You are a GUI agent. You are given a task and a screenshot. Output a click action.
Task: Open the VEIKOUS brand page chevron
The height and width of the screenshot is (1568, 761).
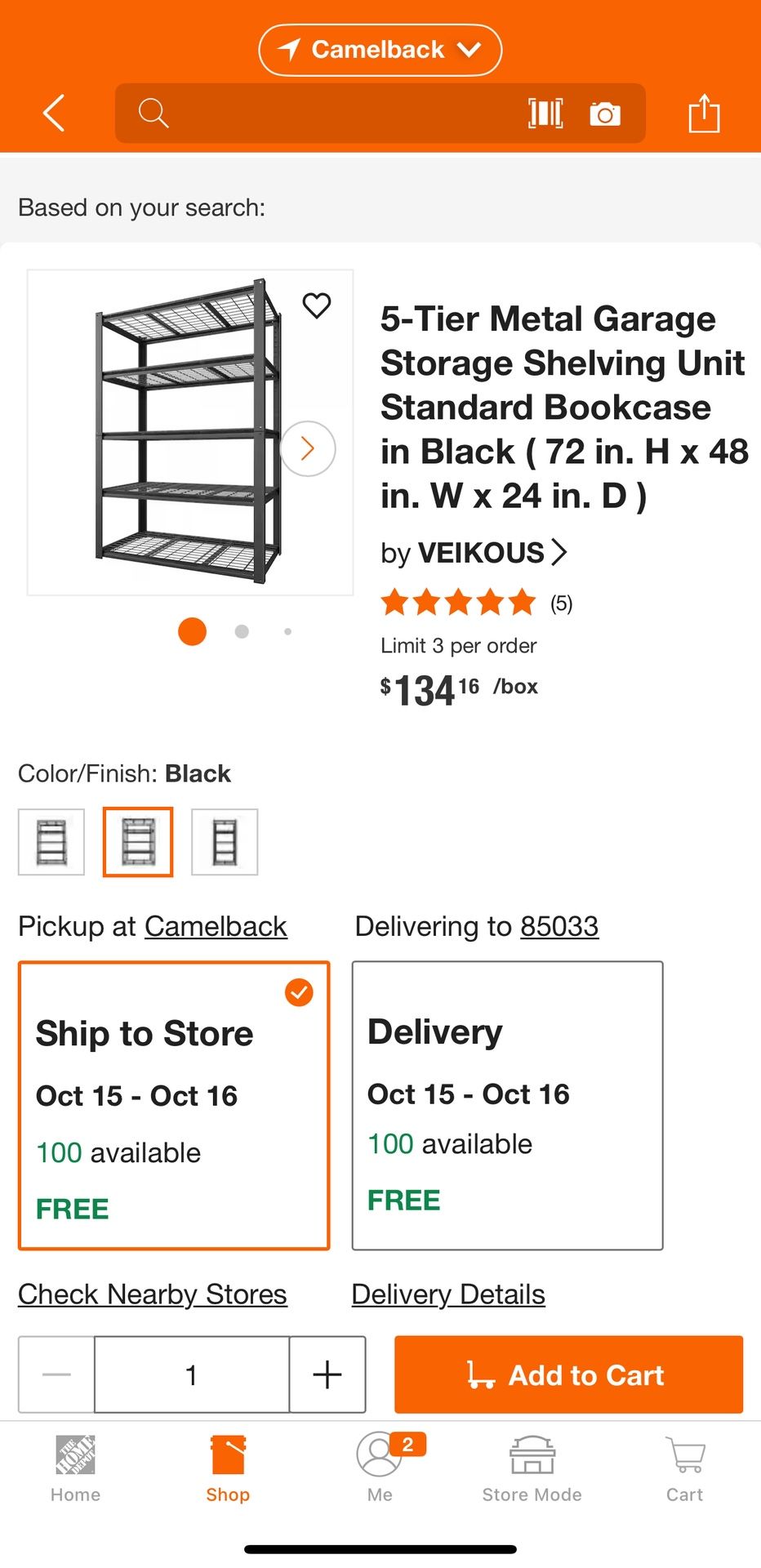point(559,553)
